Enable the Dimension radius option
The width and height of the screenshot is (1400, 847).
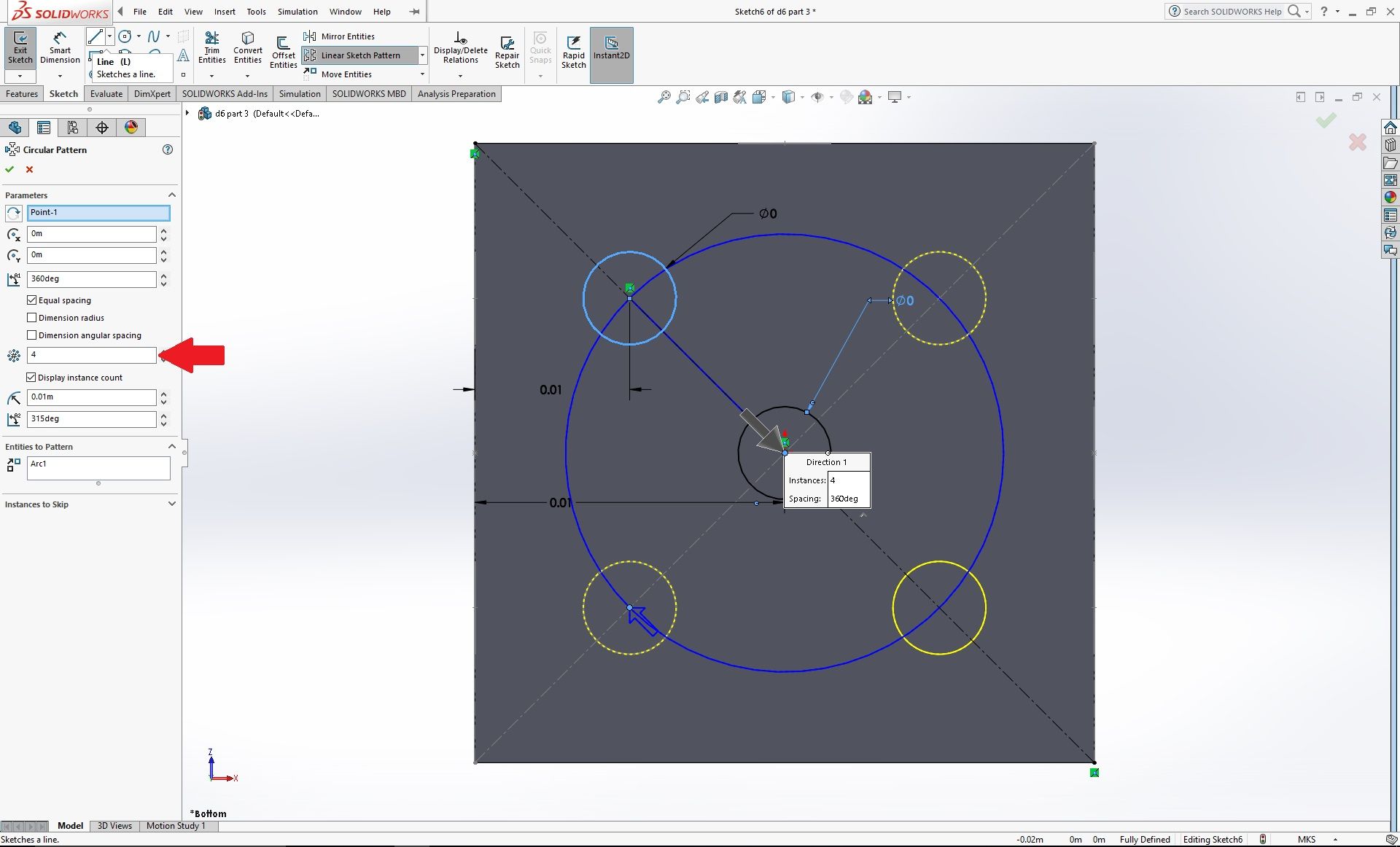pos(32,317)
